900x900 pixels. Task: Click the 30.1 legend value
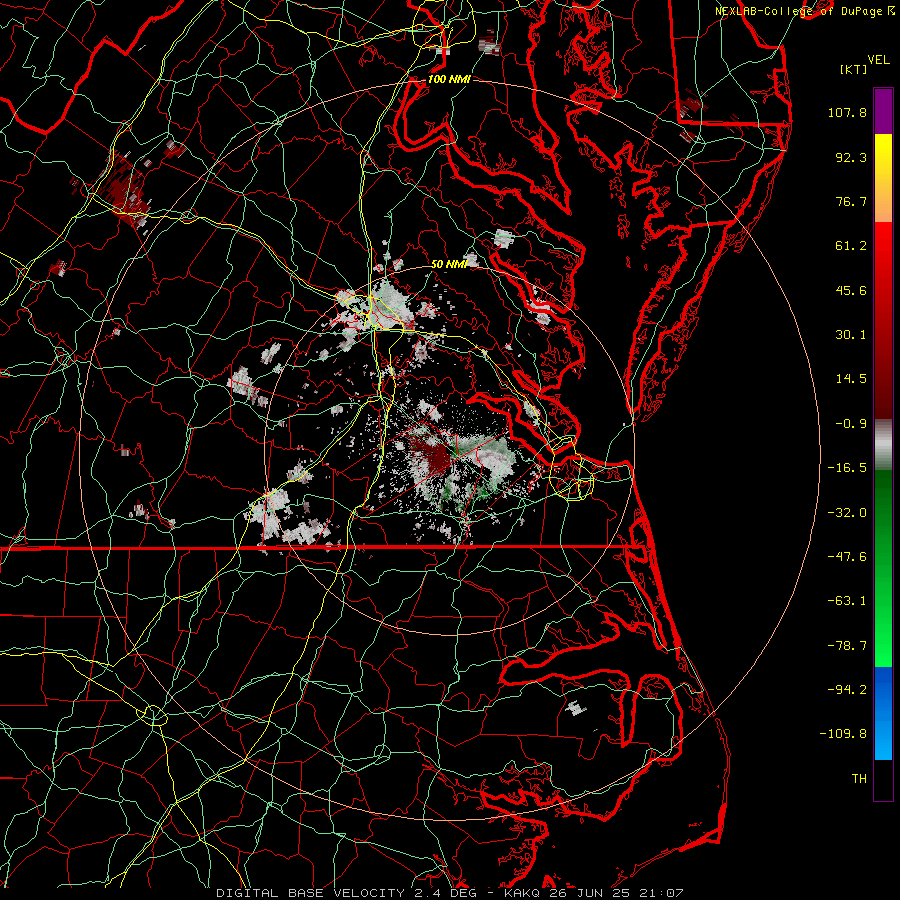851,335
